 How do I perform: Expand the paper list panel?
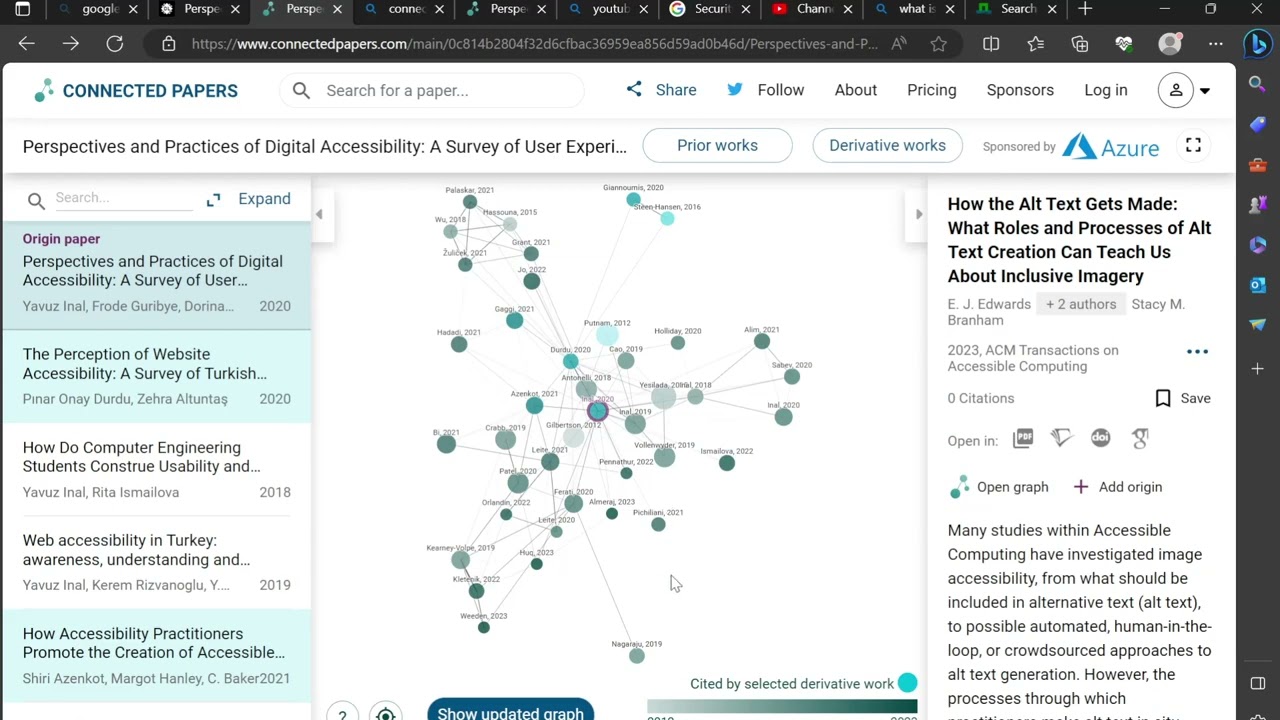pos(249,199)
